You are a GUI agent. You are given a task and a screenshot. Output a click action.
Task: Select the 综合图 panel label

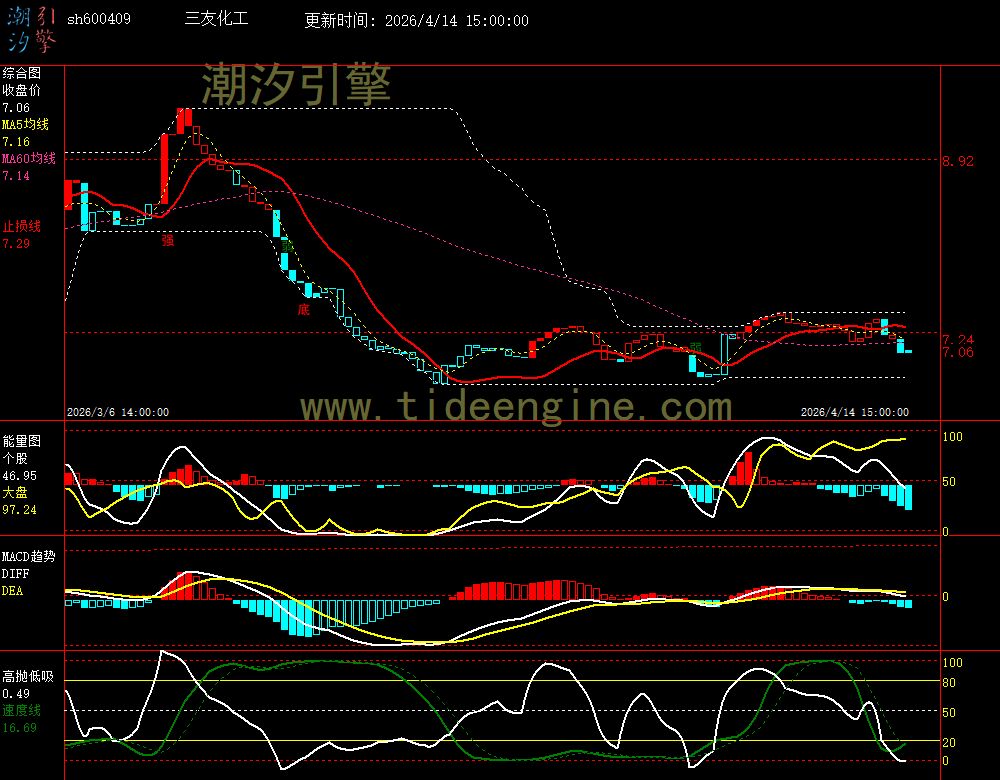click(22, 73)
